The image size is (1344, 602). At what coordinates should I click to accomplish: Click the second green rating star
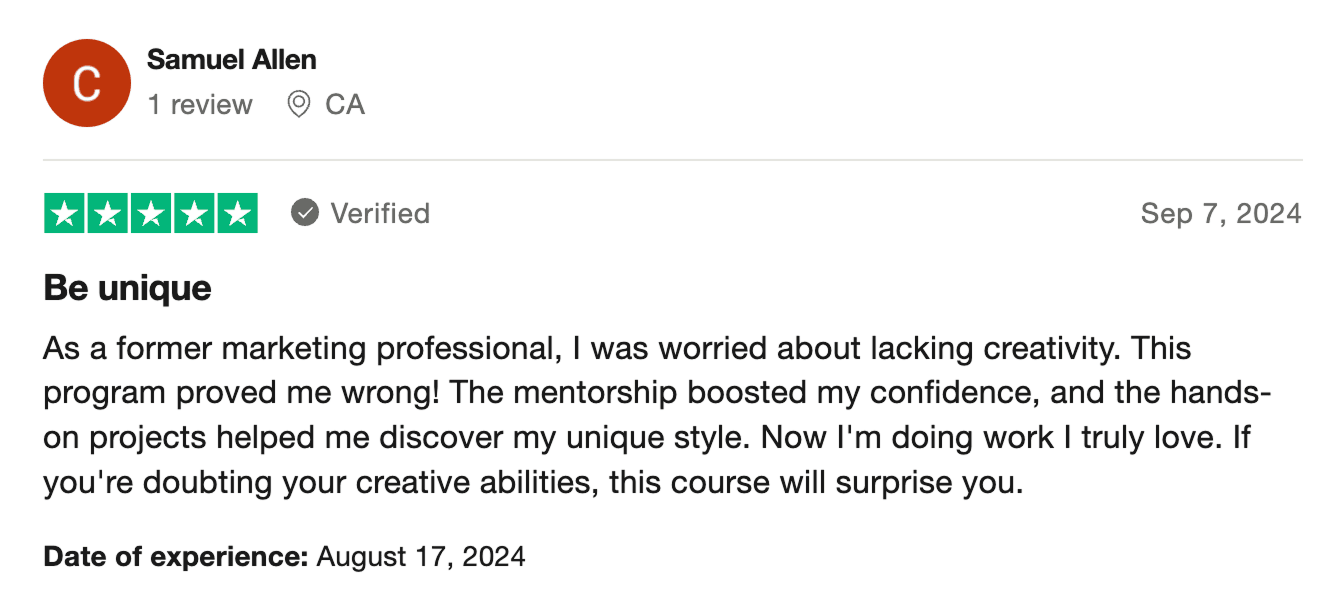(x=108, y=214)
